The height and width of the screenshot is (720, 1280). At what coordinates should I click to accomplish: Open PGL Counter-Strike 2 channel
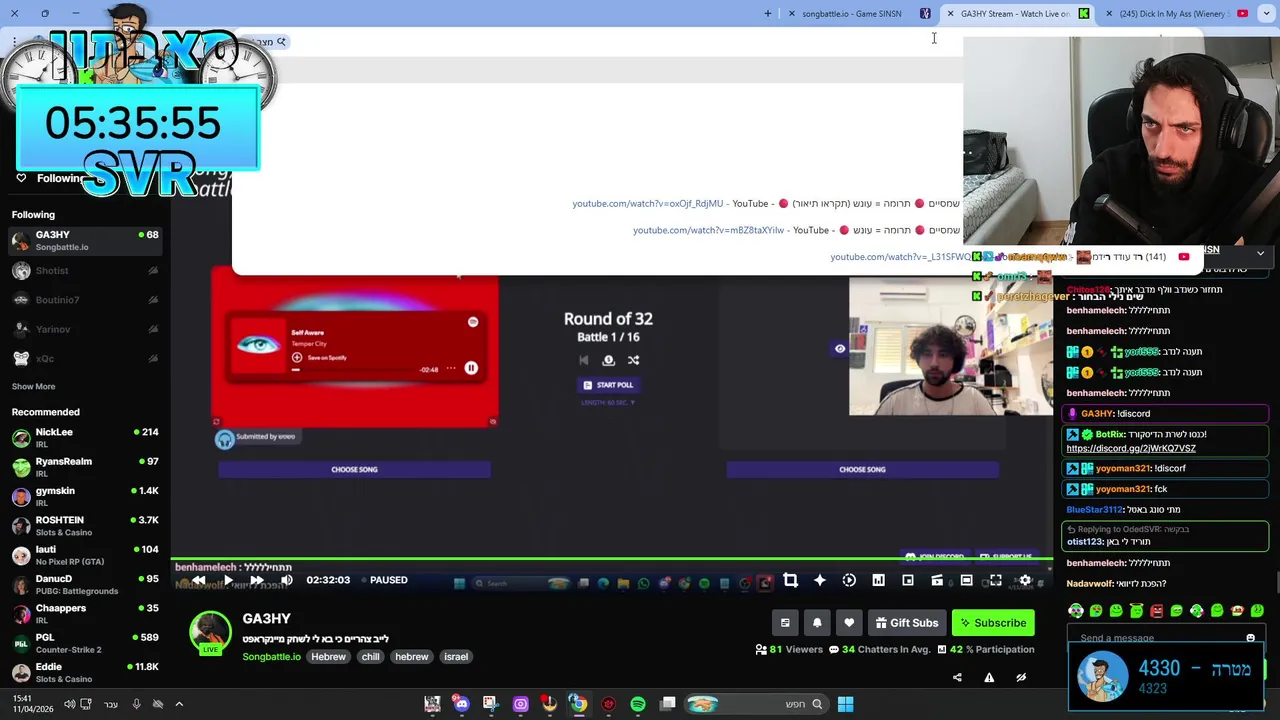tap(85, 643)
